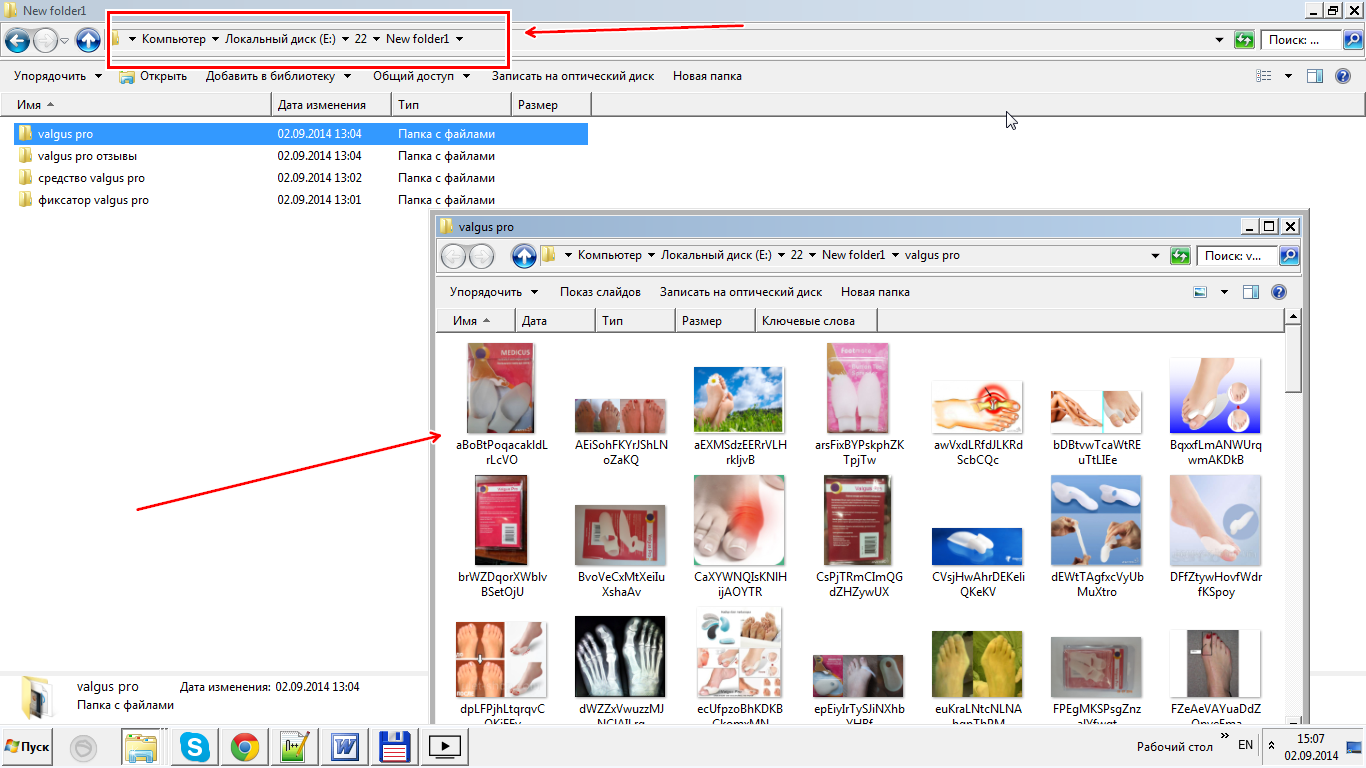Screen dimensions: 1366x768
Task: Show preview pane in New folder1 window
Action: pyautogui.click(x=1315, y=76)
